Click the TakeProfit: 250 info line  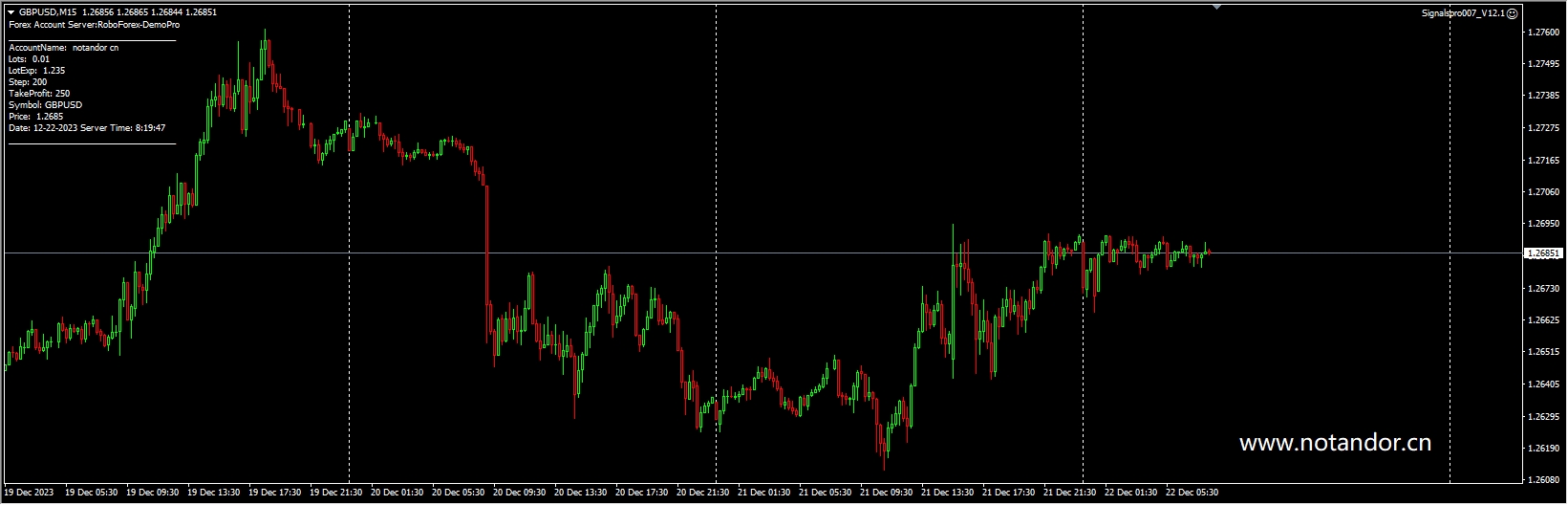point(39,94)
